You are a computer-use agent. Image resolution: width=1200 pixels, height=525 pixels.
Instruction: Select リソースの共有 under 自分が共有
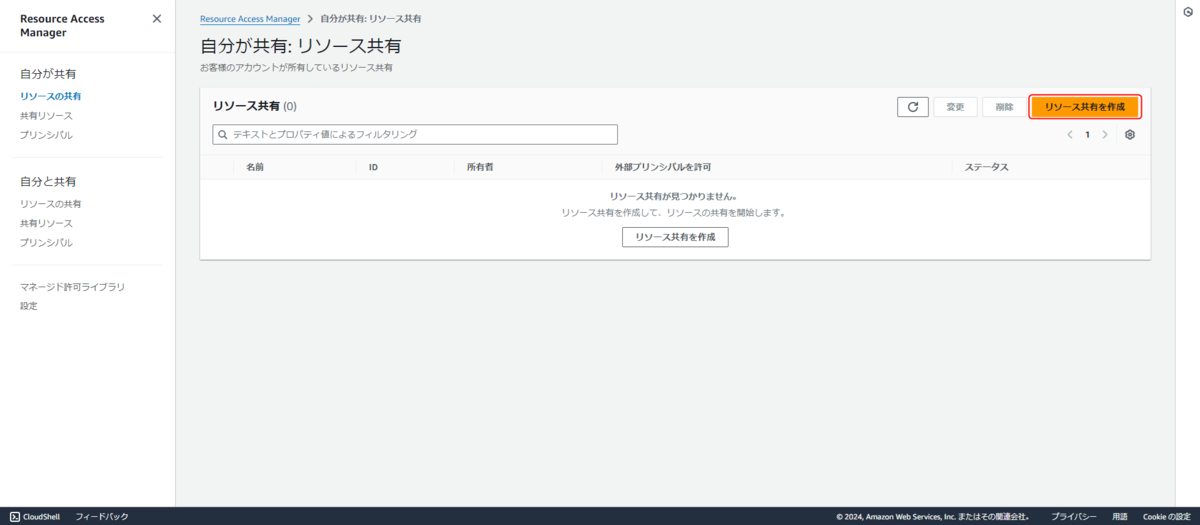[x=51, y=96]
